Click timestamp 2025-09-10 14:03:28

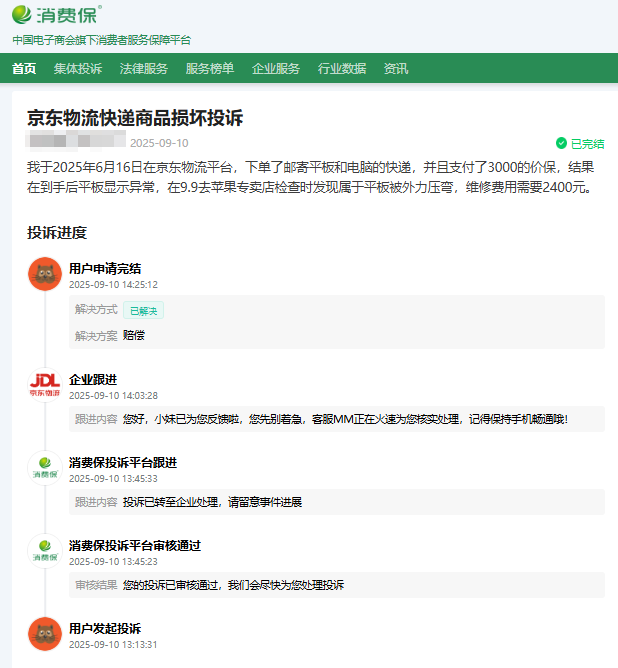coord(113,396)
